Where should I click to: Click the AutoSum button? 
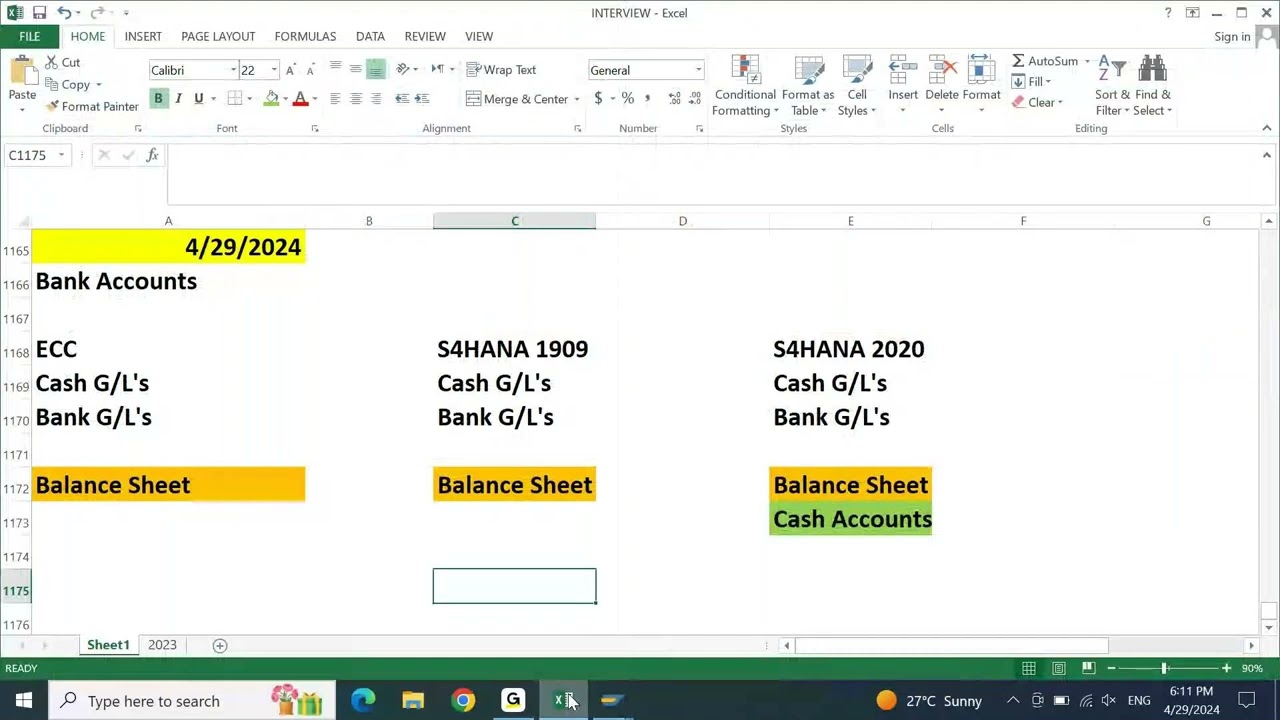click(1045, 61)
